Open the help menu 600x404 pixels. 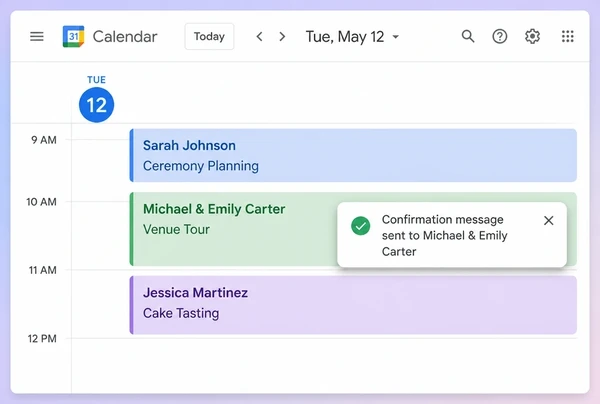[x=499, y=36]
